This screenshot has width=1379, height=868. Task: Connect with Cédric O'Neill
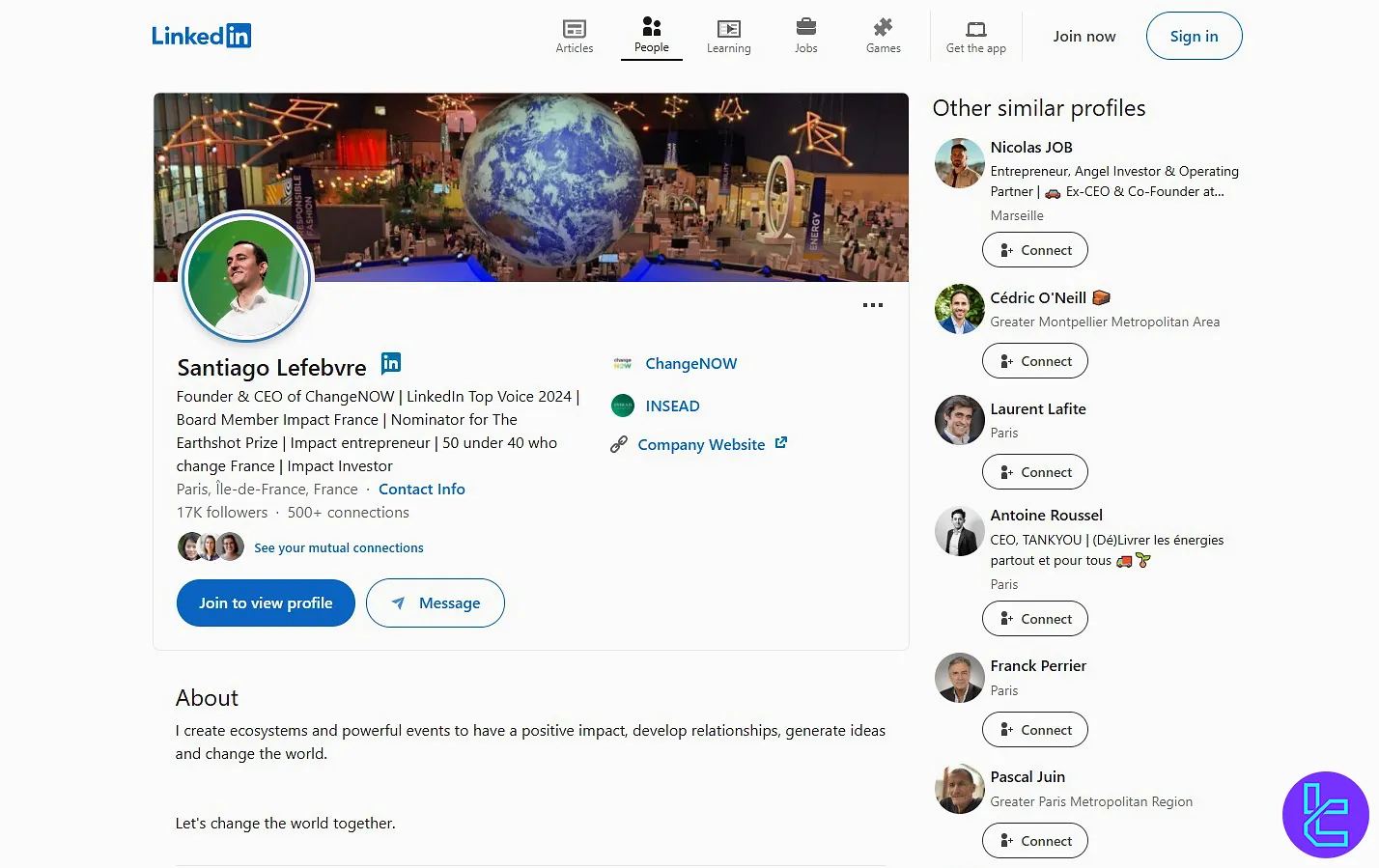tap(1035, 361)
